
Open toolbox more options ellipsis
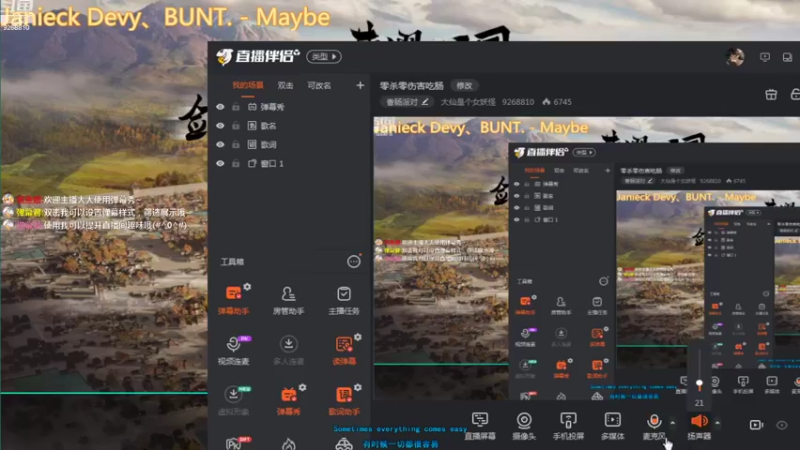click(354, 262)
